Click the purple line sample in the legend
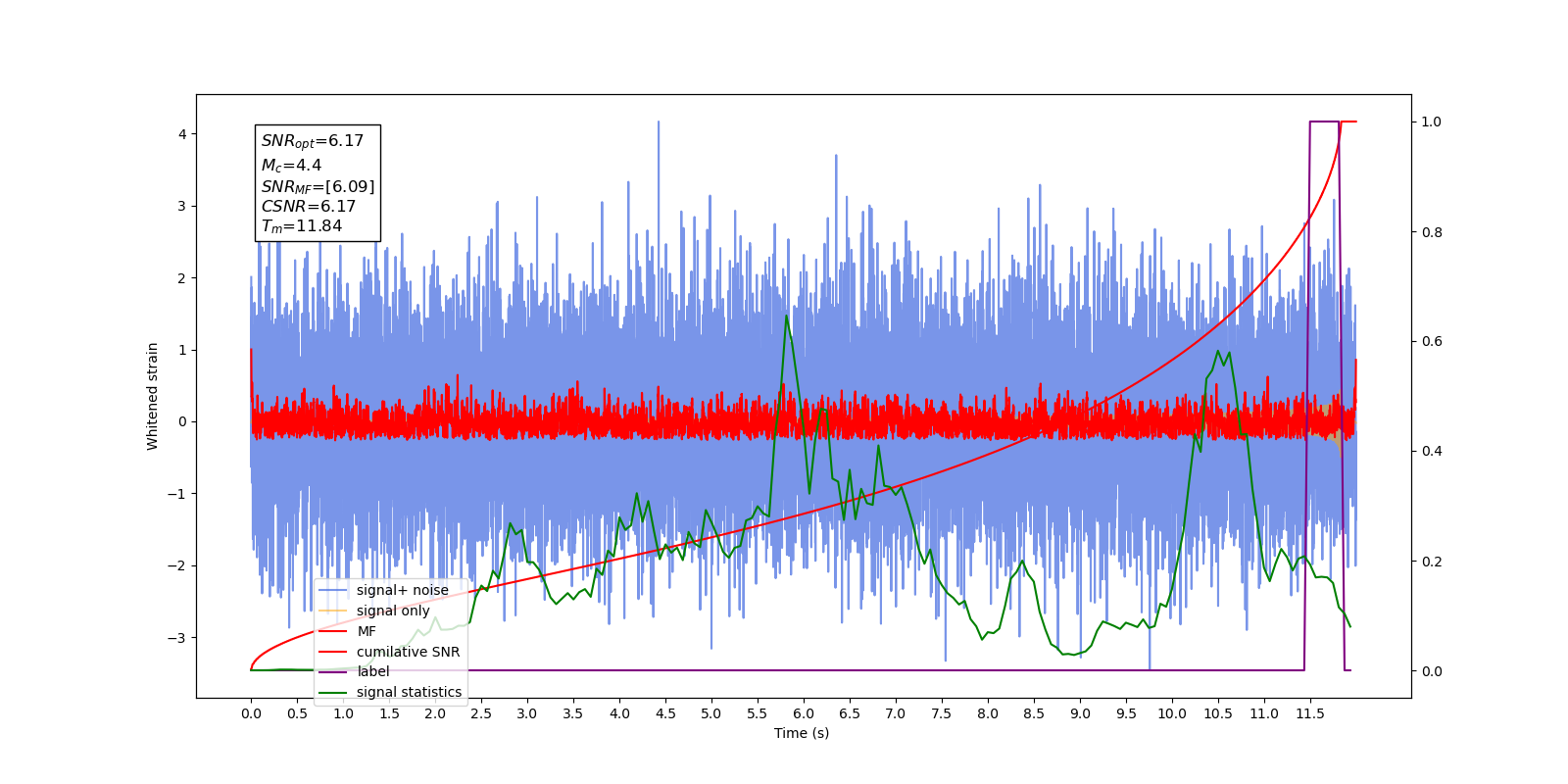Image resolution: width=1568 pixels, height=784 pixels. pyautogui.click(x=333, y=671)
